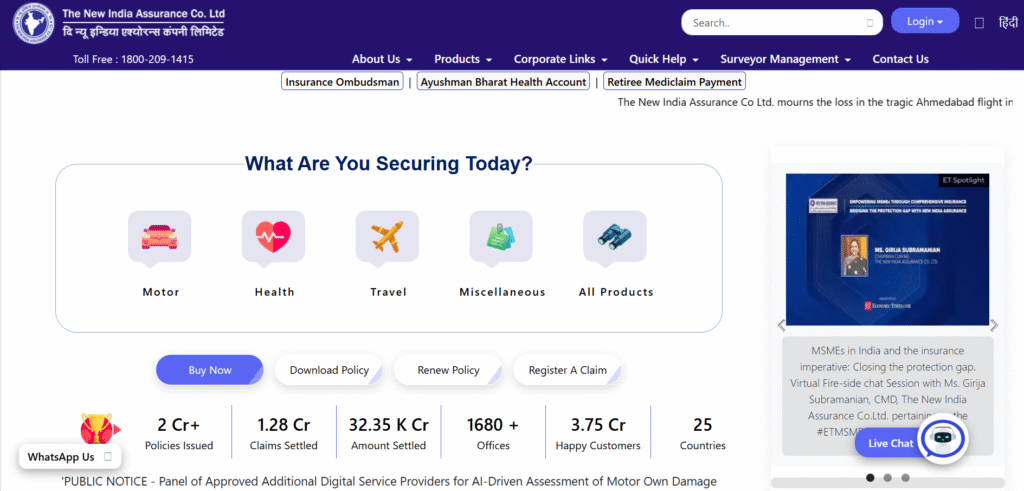
Task: Open the Contact Us page
Action: [901, 59]
